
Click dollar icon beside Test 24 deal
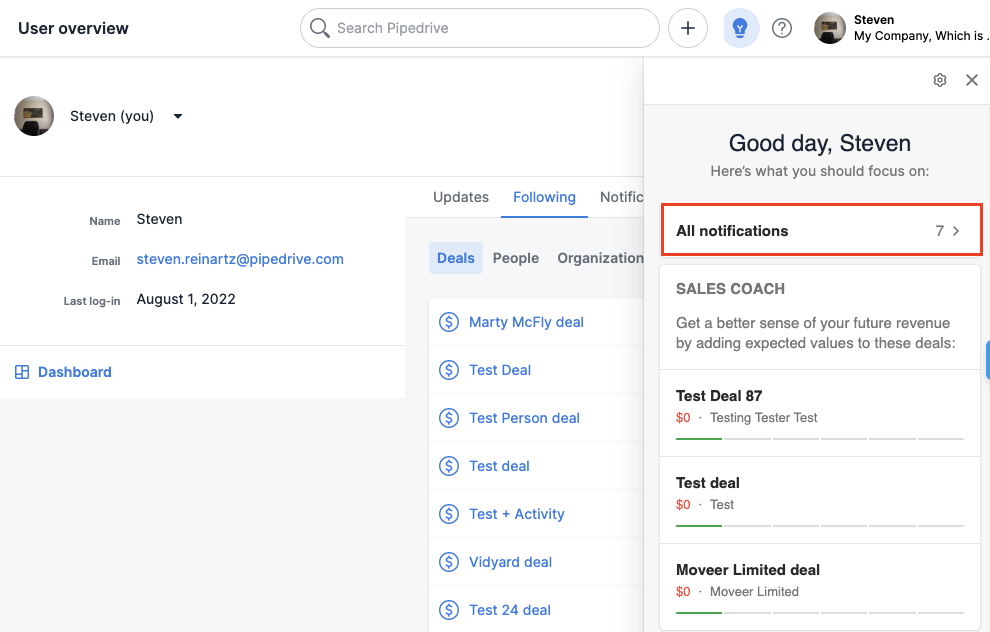(449, 610)
